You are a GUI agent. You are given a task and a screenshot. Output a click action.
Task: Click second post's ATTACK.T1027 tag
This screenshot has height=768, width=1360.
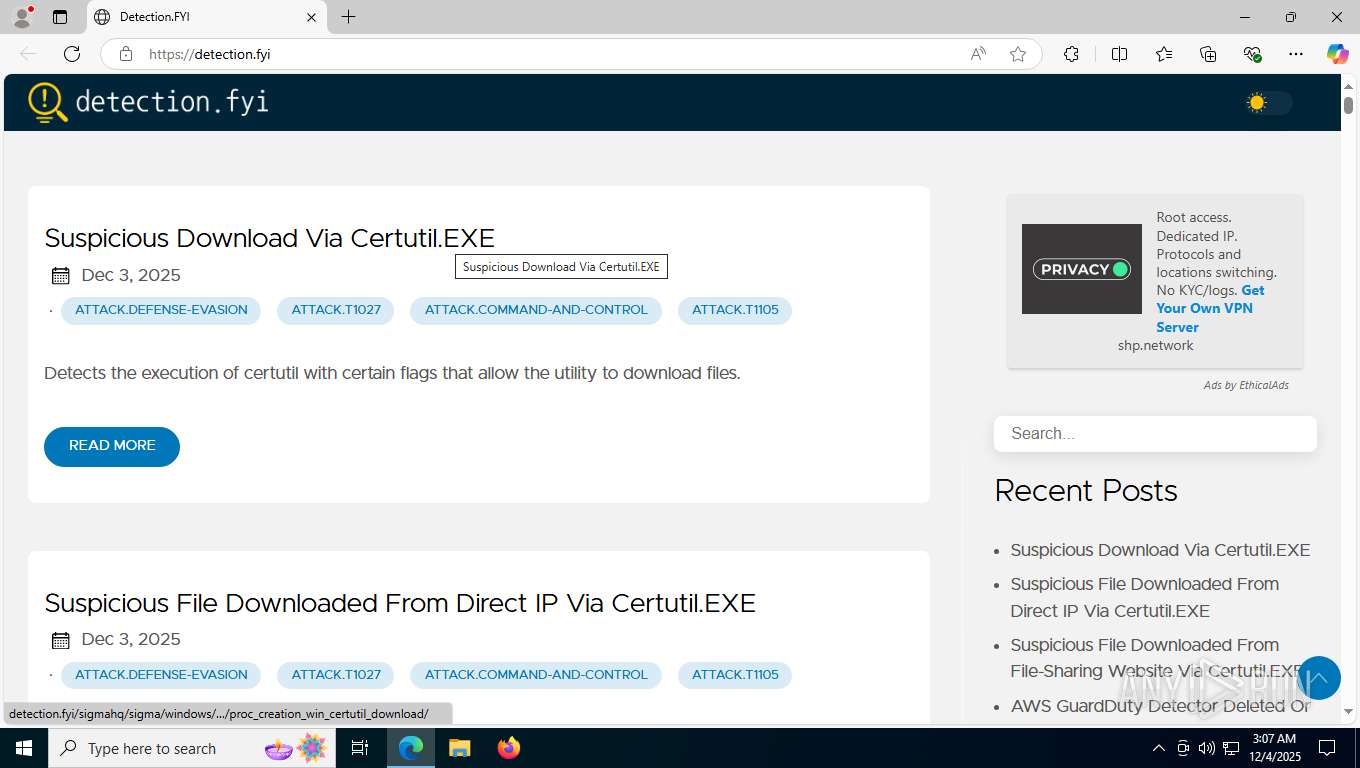336,675
